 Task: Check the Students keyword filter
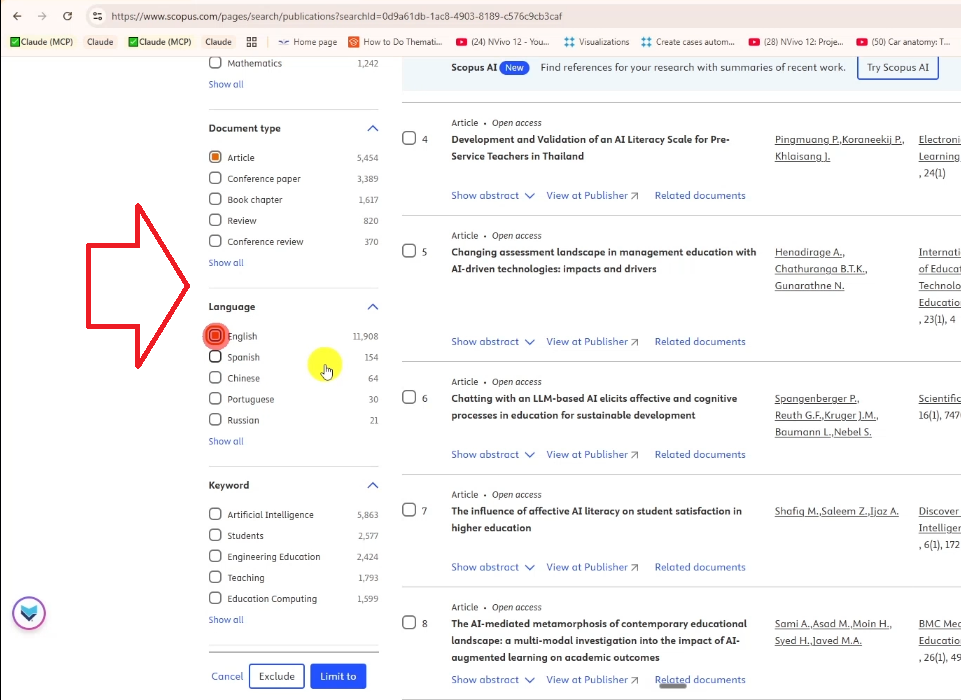click(x=215, y=535)
